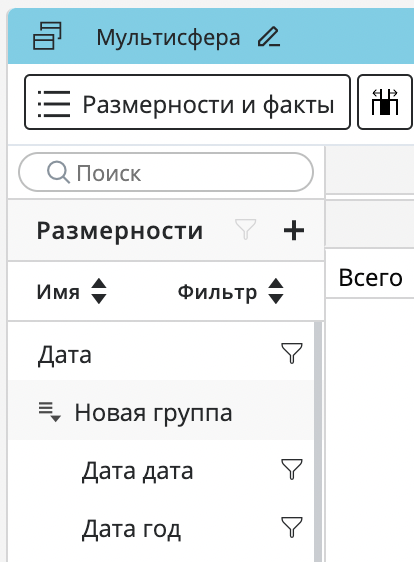This screenshot has height=562, width=414.
Task: Select the Новая группа group row
Action: tap(161, 410)
